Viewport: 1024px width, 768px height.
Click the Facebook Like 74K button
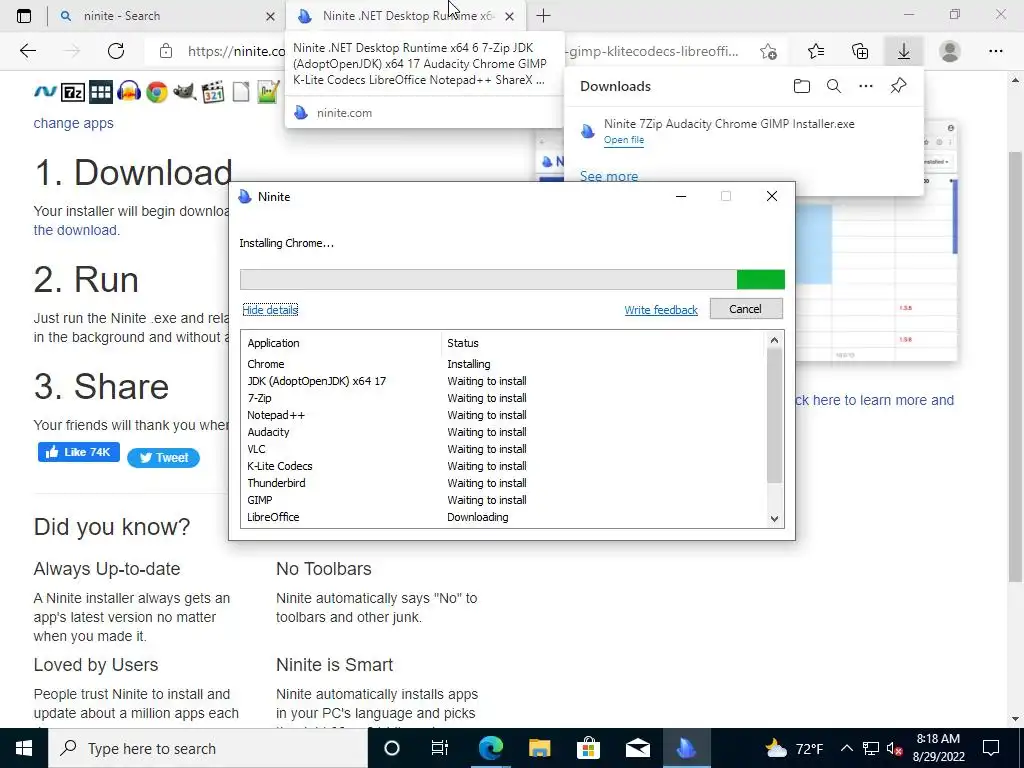pos(78,452)
